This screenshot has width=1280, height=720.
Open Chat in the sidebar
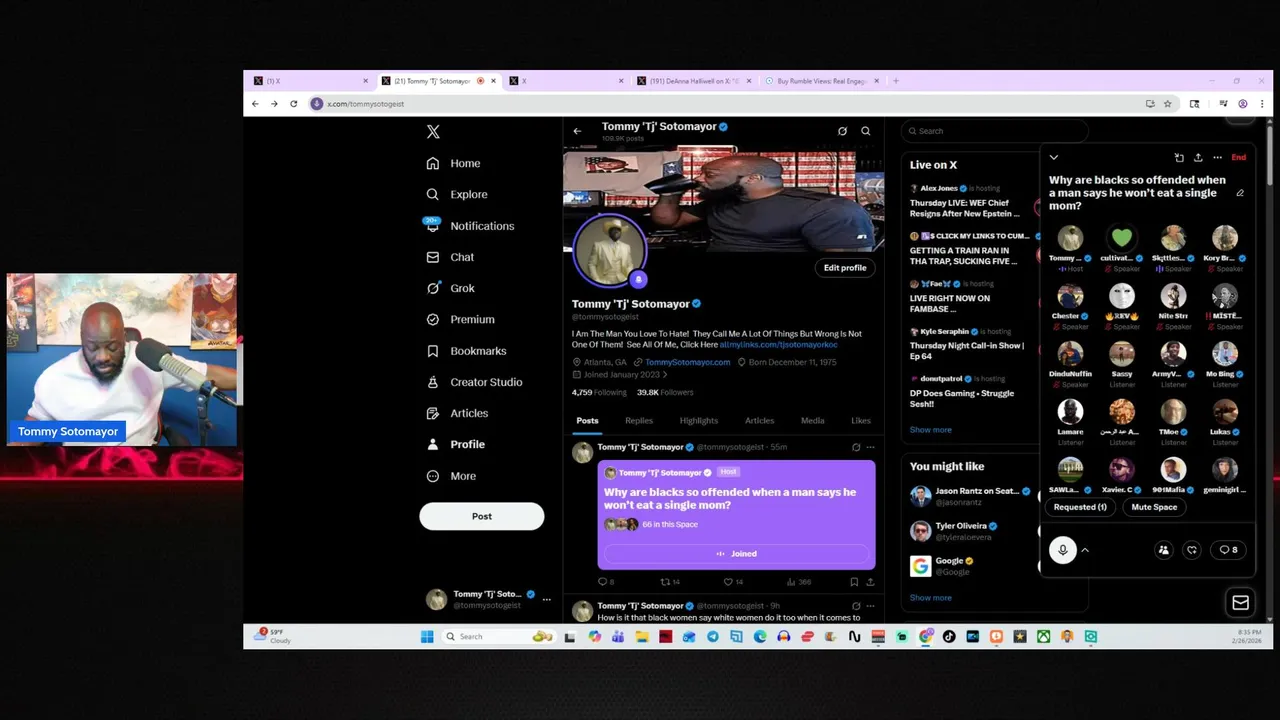click(450, 257)
